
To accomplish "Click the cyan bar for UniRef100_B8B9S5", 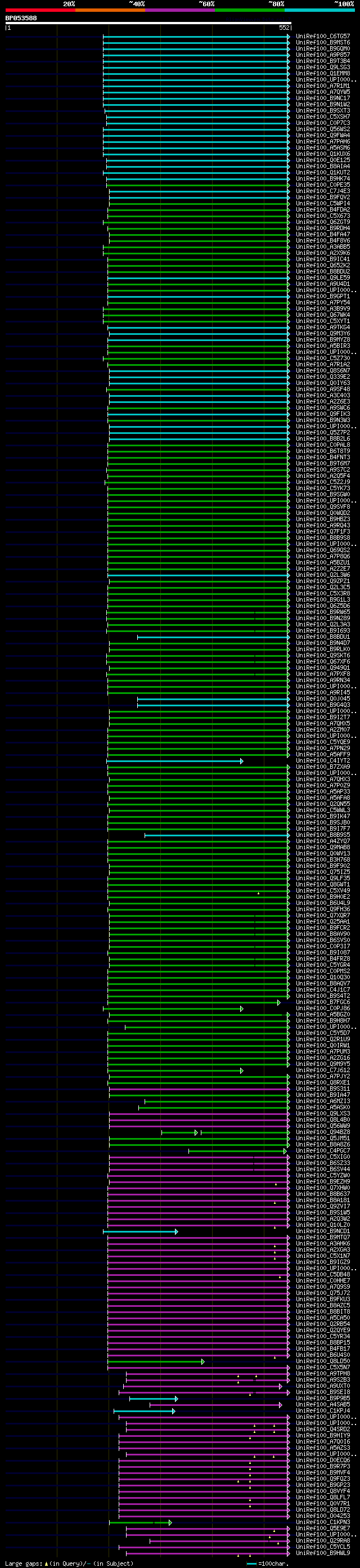I will [x=218, y=836].
